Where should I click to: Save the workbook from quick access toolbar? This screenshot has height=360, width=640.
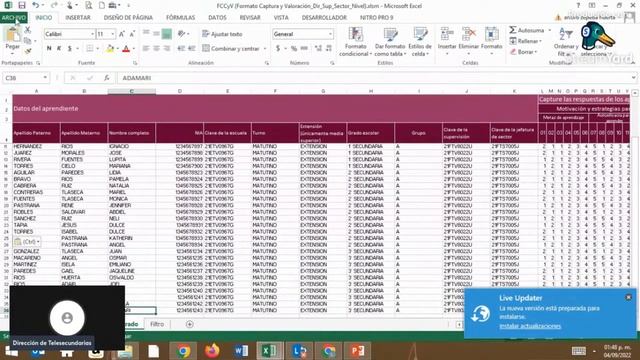[x=22, y=5]
